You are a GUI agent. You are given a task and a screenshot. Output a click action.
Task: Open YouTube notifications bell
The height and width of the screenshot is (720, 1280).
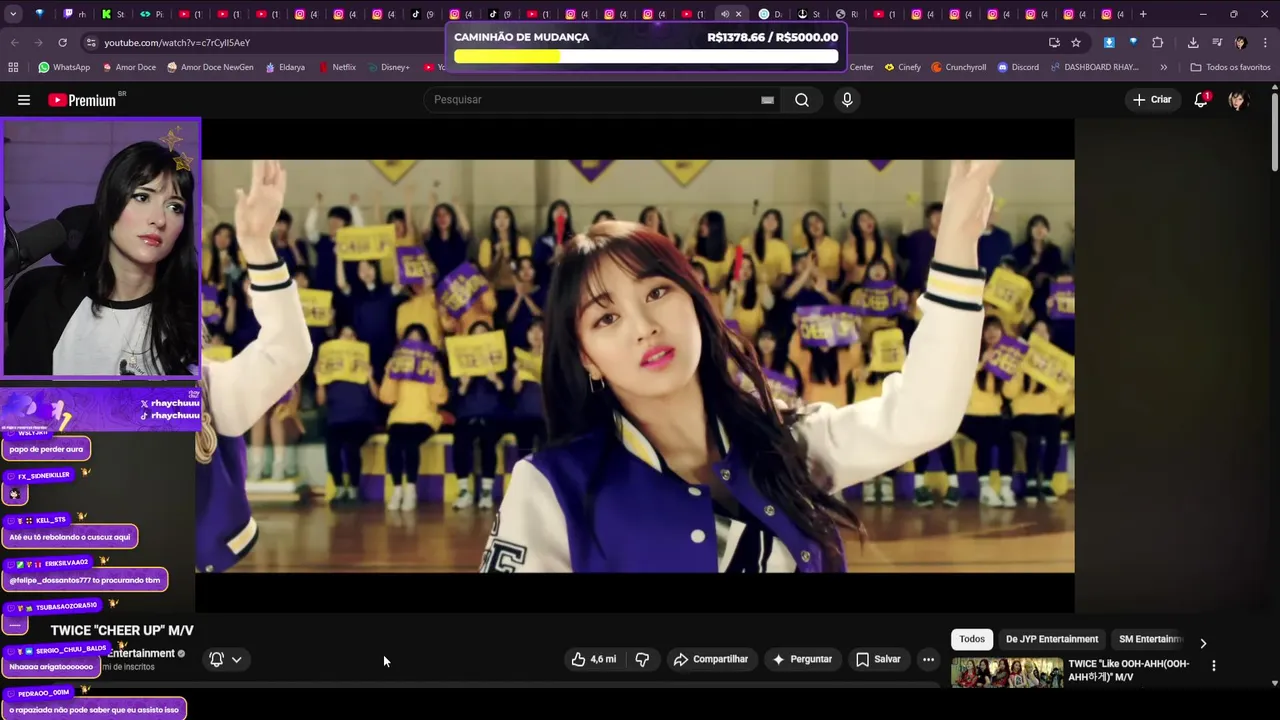coord(1201,100)
